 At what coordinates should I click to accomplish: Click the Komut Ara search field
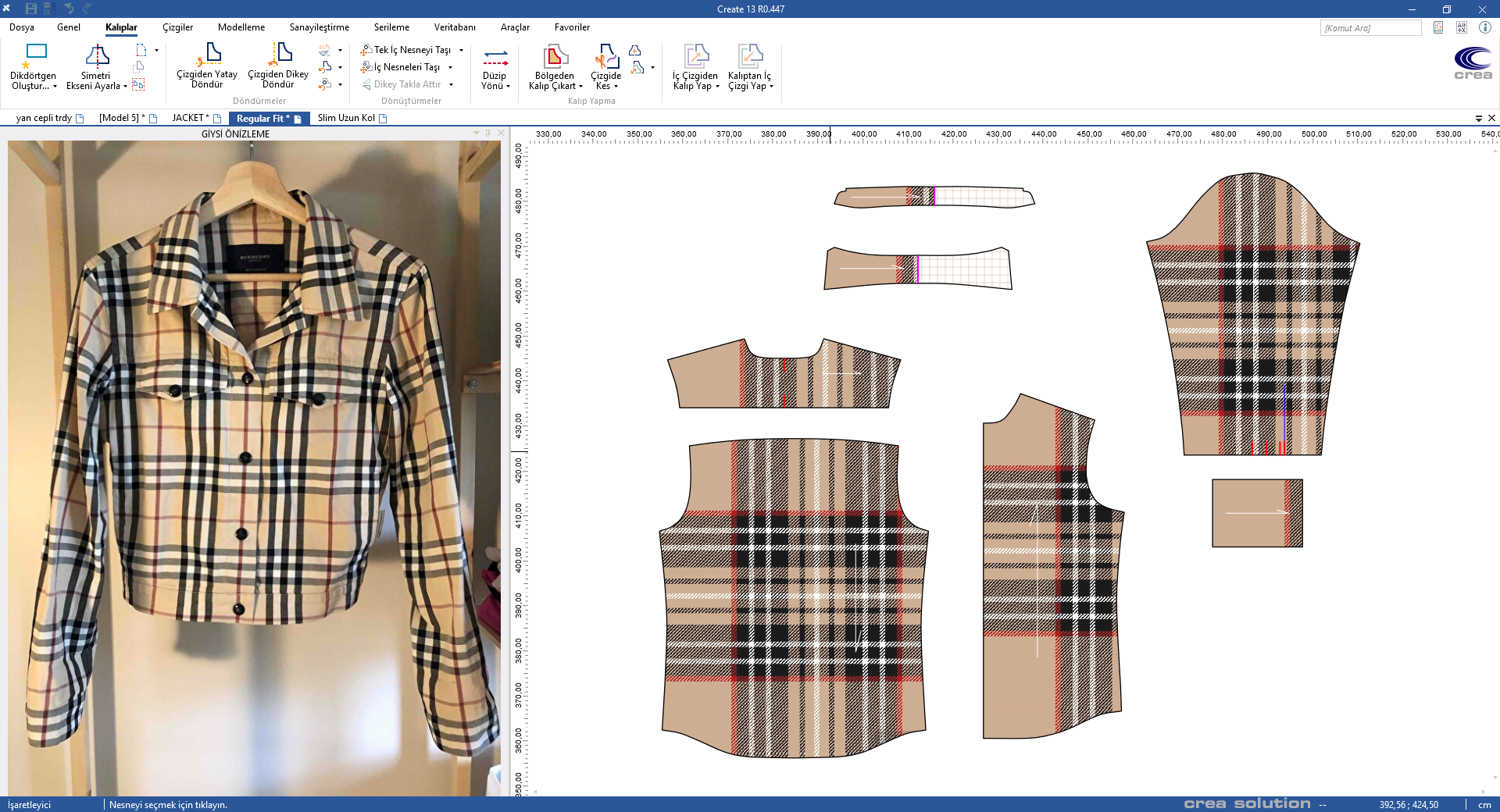pyautogui.click(x=1370, y=28)
